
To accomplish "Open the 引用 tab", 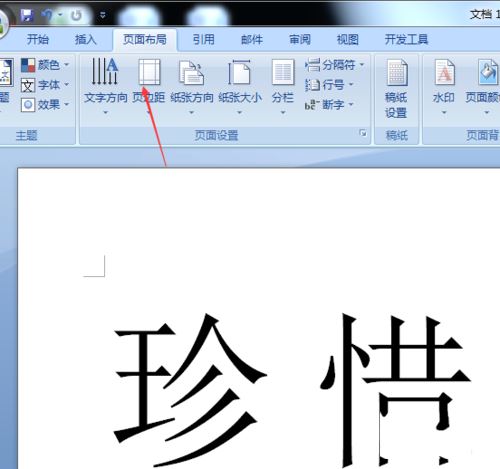I will (x=203, y=40).
